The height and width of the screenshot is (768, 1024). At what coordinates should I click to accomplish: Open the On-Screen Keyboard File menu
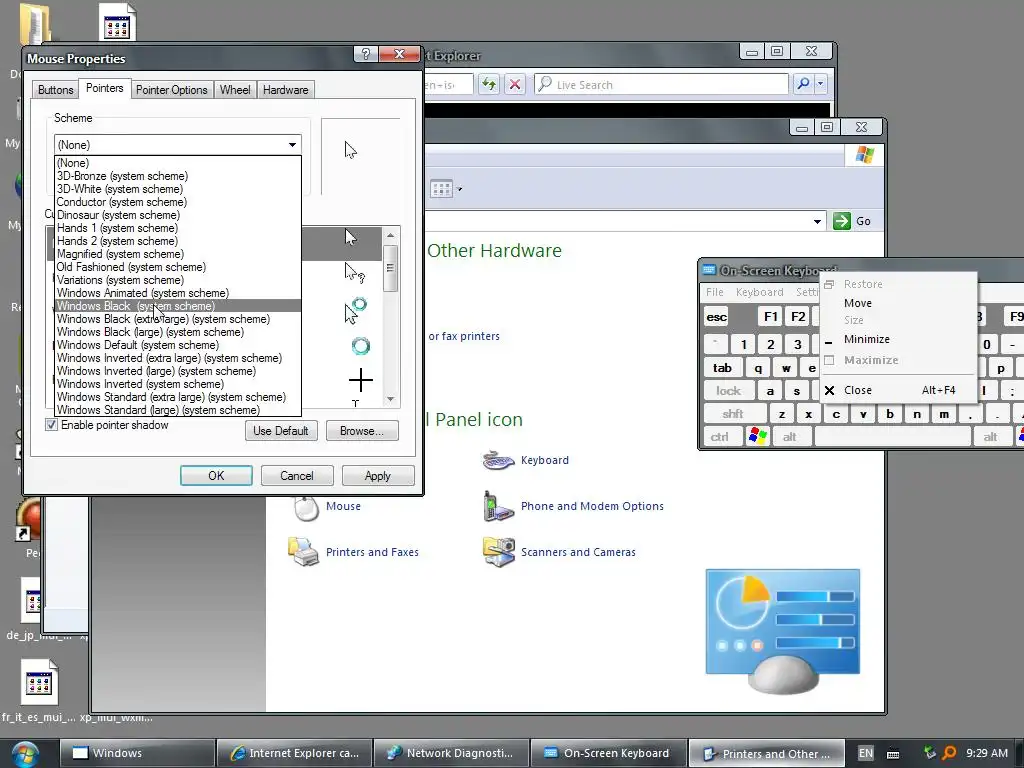(x=714, y=292)
